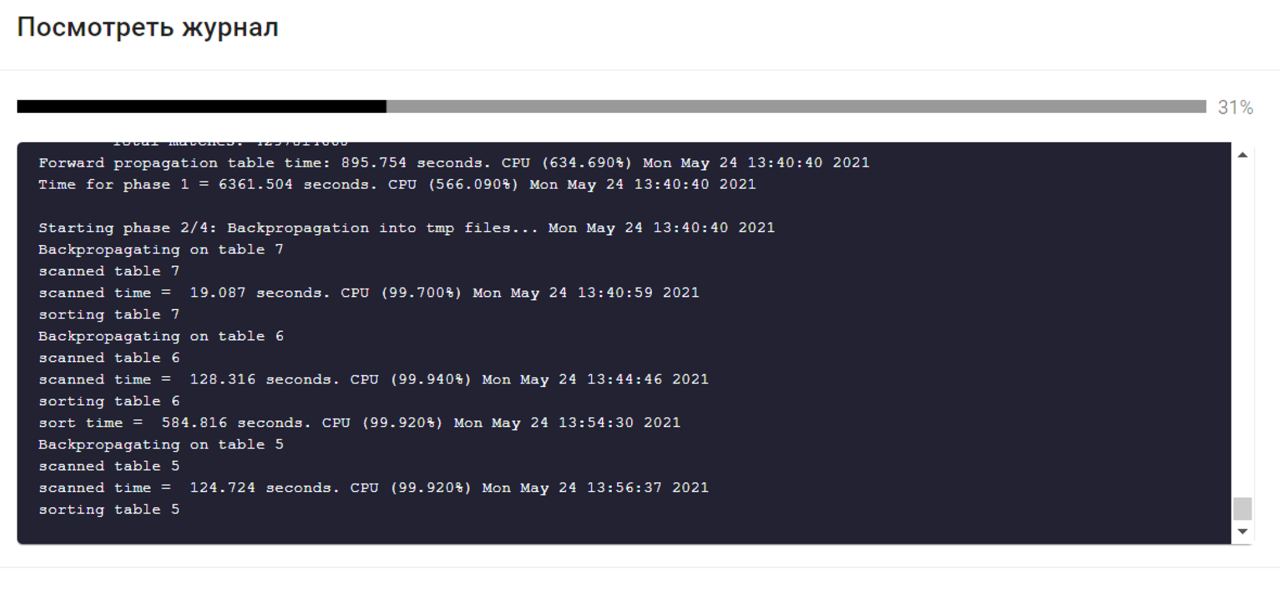The height and width of the screenshot is (594, 1280).
Task: Click the 'sort time = 584.816 seconds' line
Action: 359,423
